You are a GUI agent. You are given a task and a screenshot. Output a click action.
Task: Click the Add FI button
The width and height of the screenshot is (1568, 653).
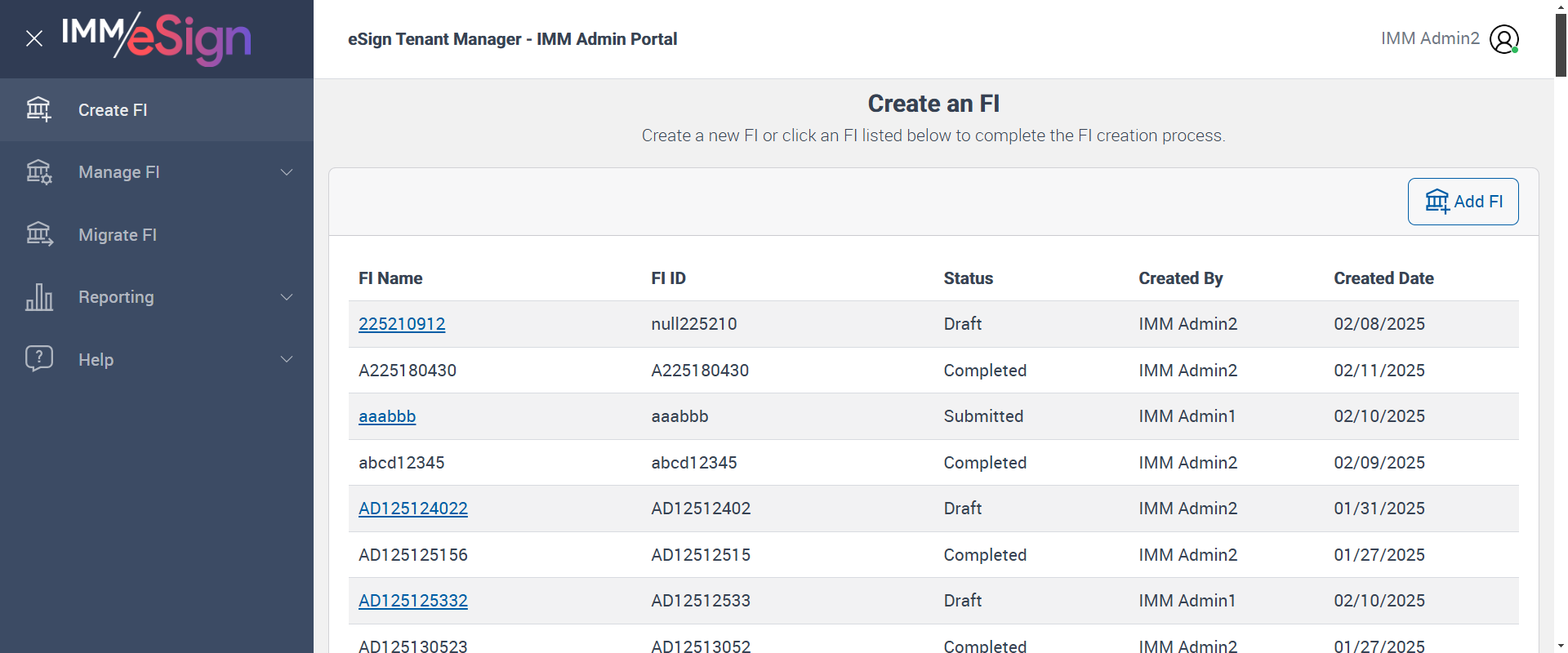tap(1463, 202)
